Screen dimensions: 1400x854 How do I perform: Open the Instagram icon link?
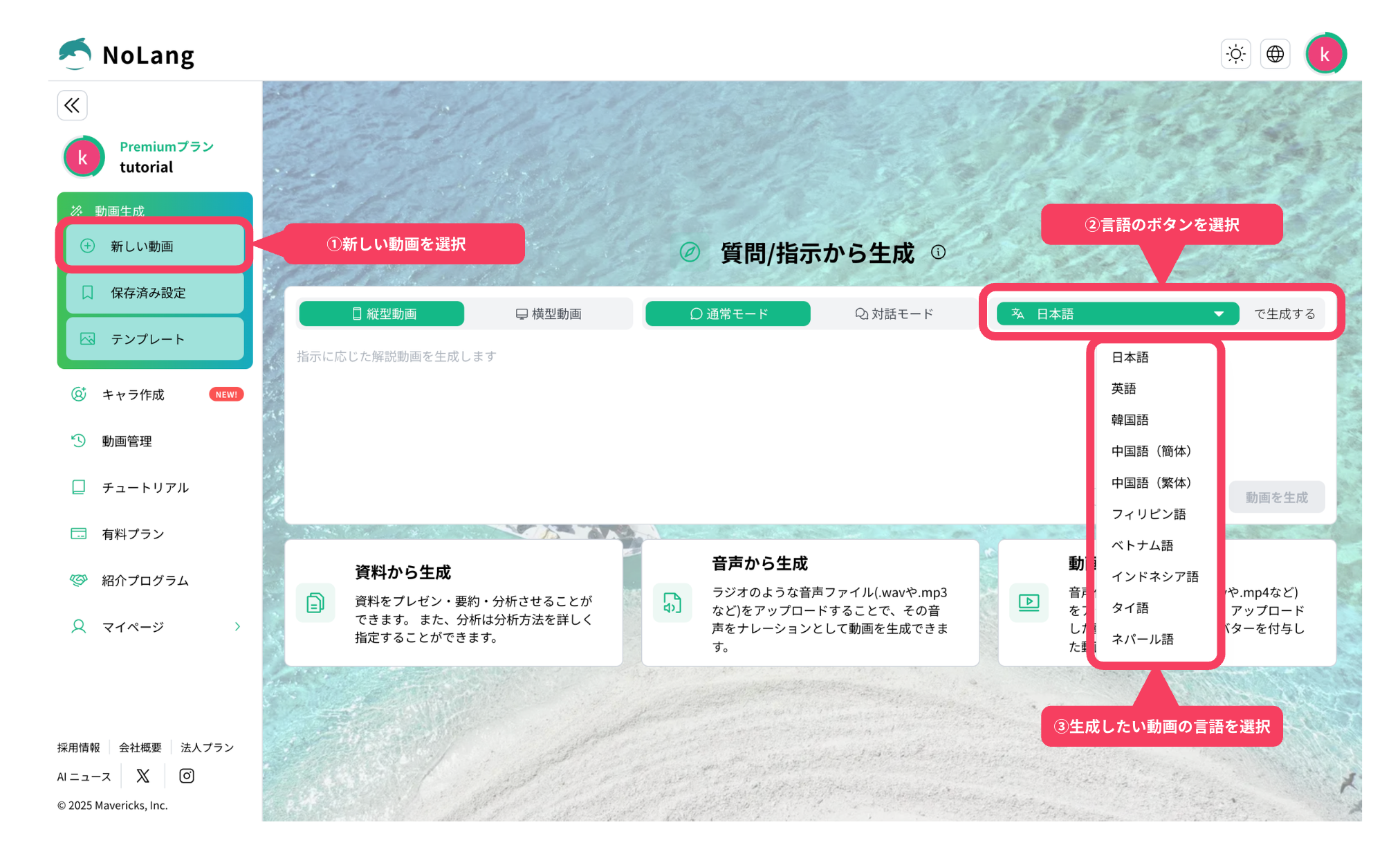[187, 776]
